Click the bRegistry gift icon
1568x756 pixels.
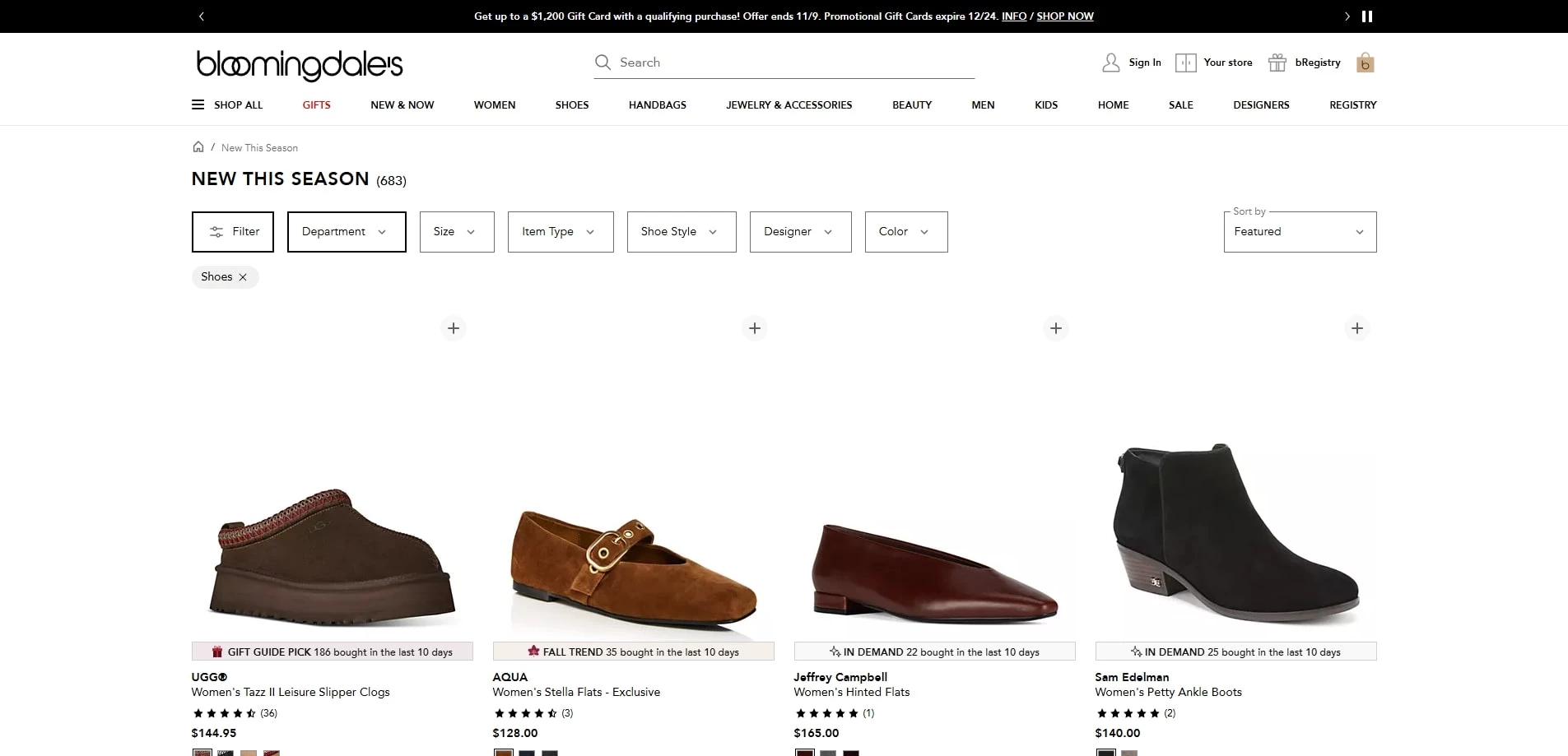[x=1277, y=63]
